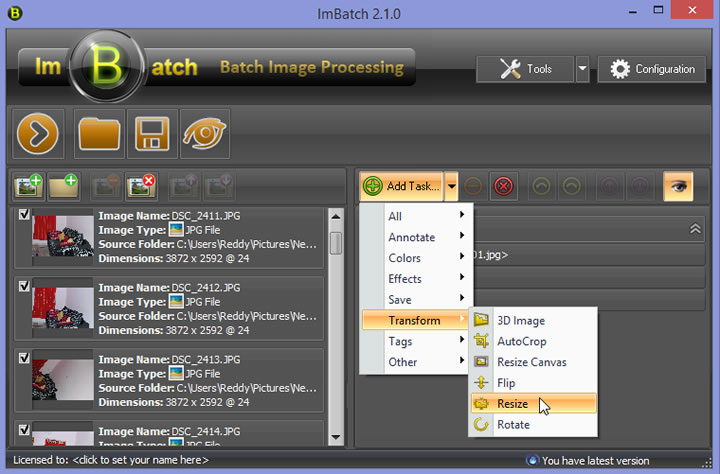The width and height of the screenshot is (720, 474).
Task: Click the move task down arrow icon
Action: (640, 186)
